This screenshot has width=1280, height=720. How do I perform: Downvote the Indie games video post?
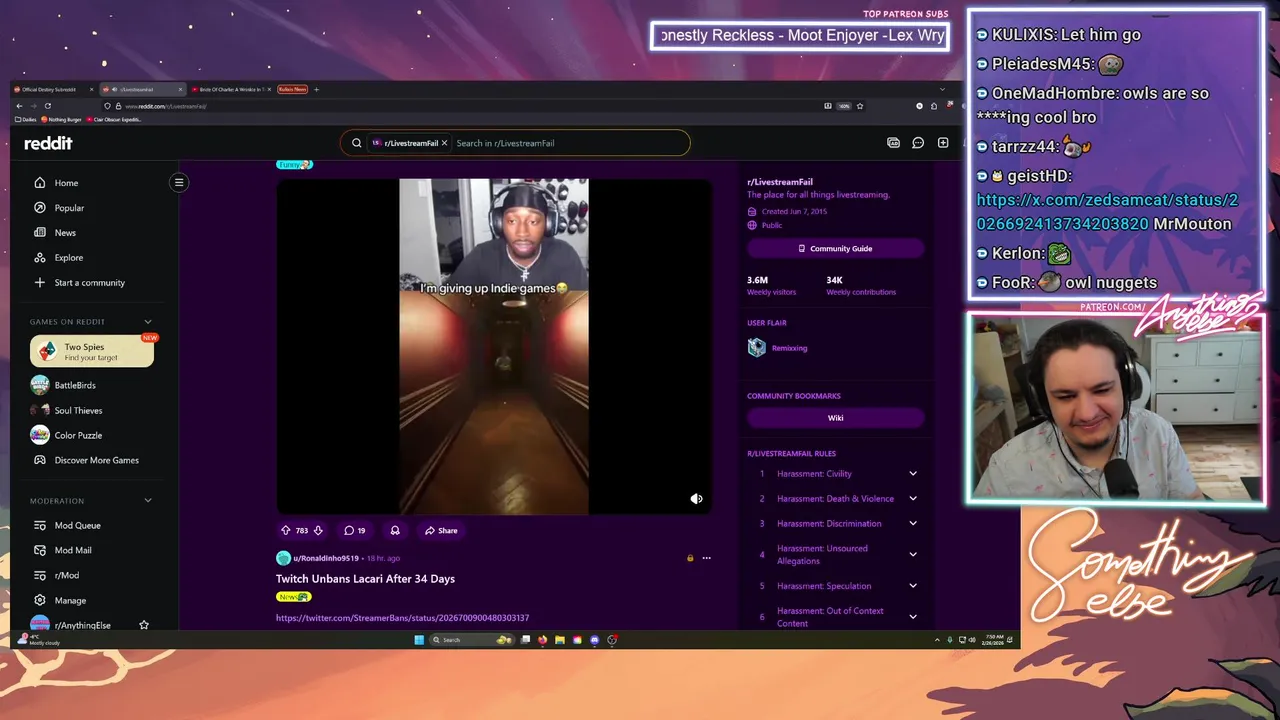point(318,531)
